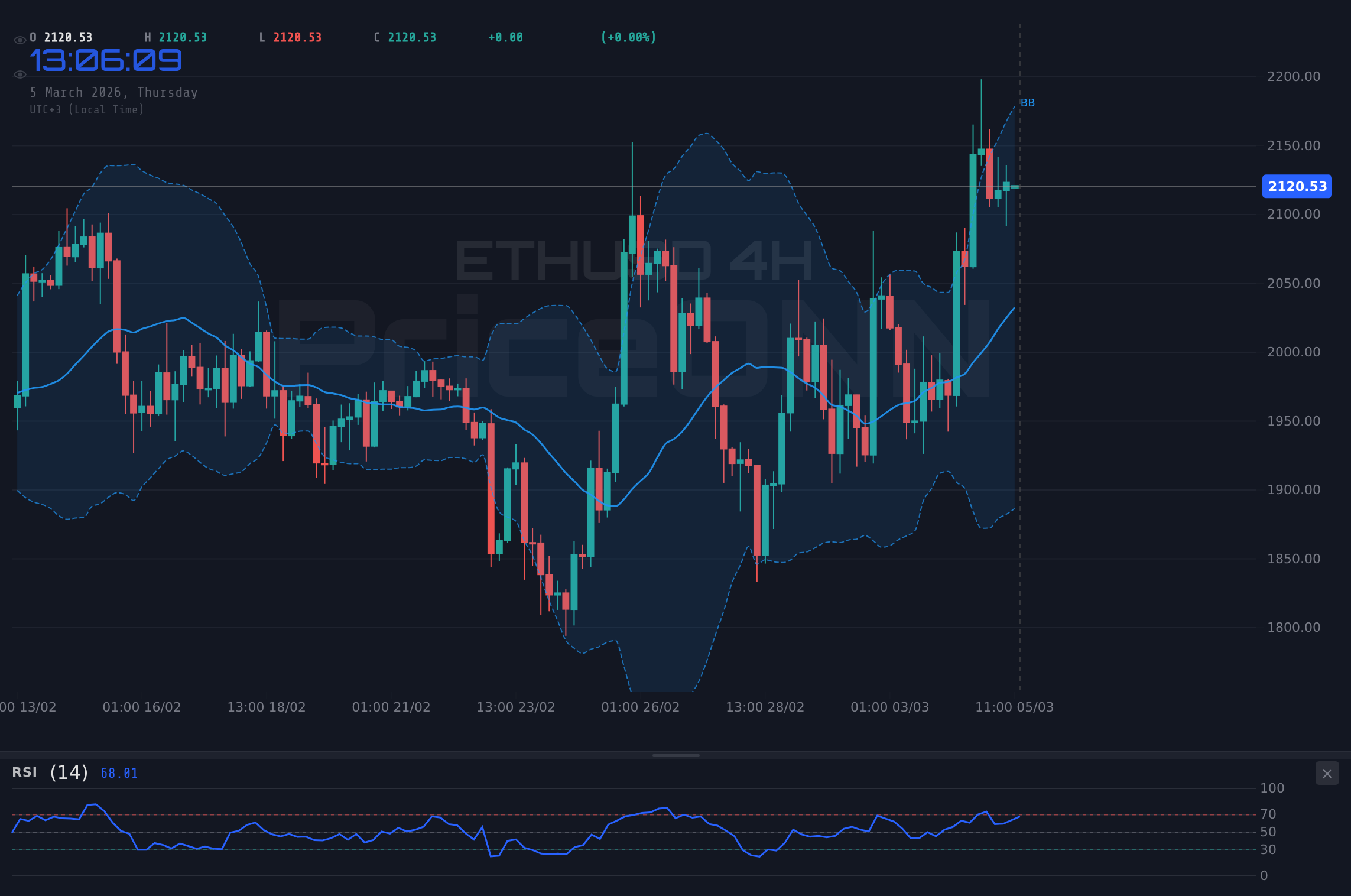Toggle the clock display eye icon
Viewport: 1351px width, 896px height.
20,74
